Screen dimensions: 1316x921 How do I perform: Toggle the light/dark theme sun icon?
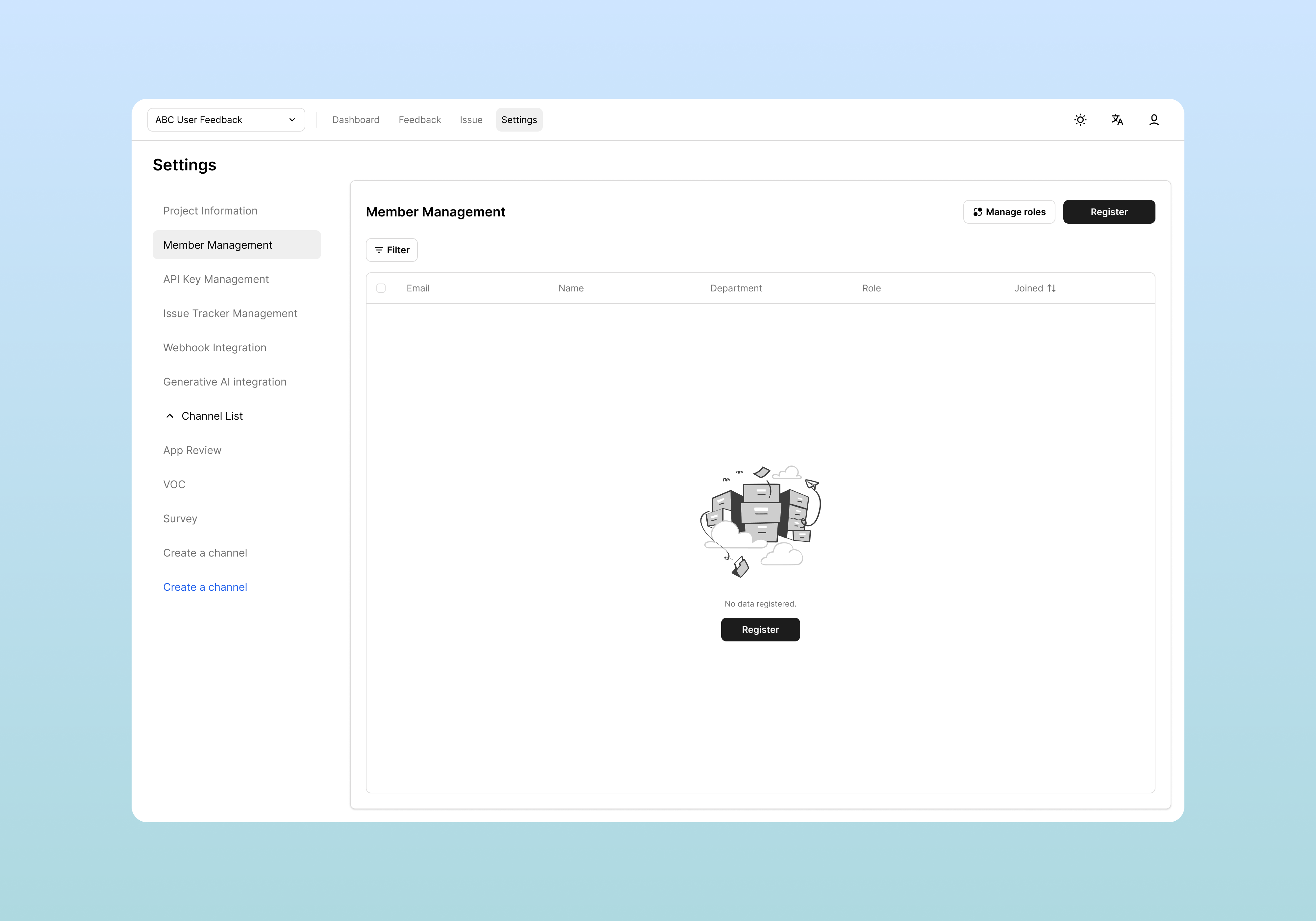pos(1080,120)
